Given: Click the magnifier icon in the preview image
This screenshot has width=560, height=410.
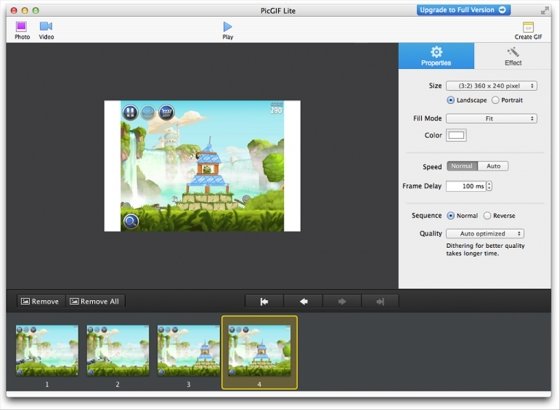Looking at the screenshot, I should [x=131, y=221].
